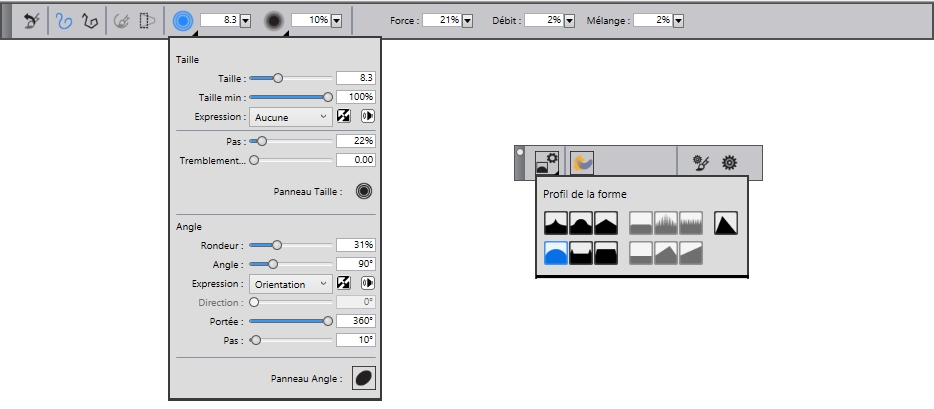Expand the Force percentage dropdown arrow
Viewport: 934px width, 409px height.
point(468,20)
